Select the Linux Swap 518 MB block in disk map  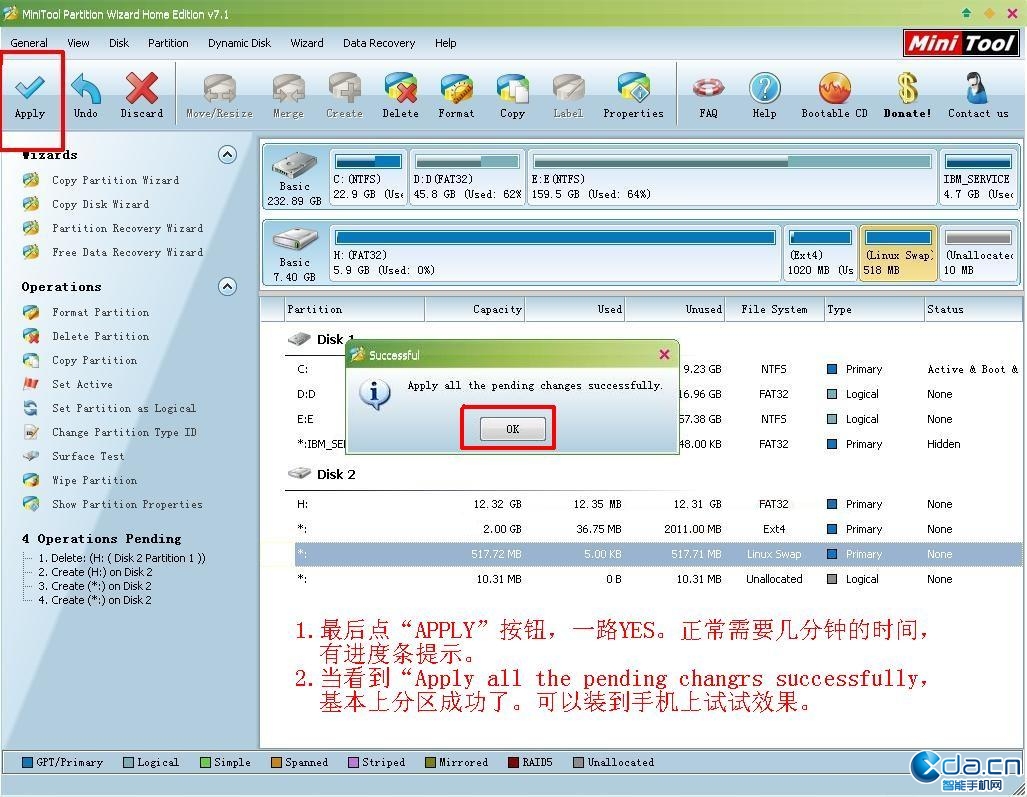tap(898, 254)
